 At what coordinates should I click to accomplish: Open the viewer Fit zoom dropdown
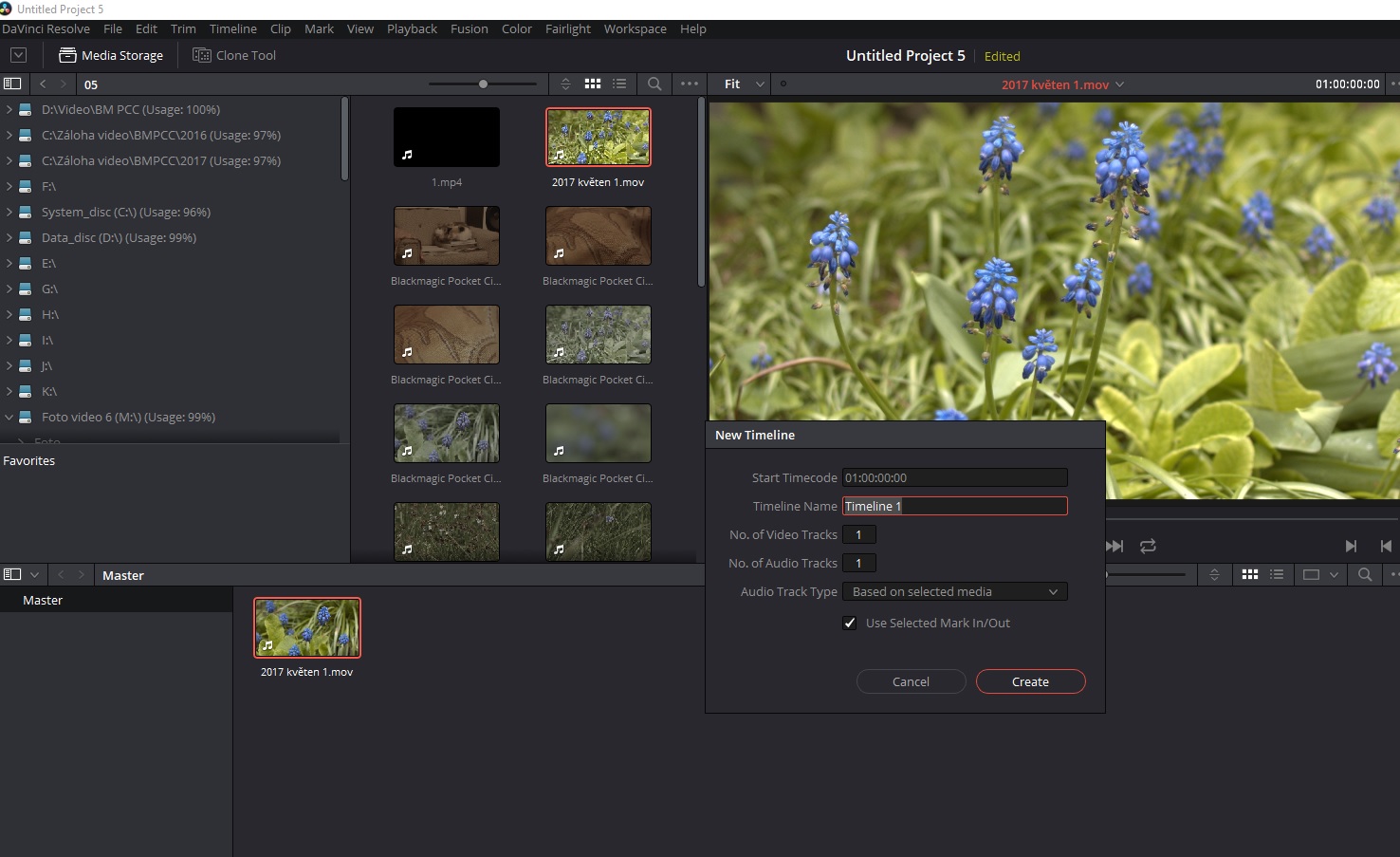[744, 84]
